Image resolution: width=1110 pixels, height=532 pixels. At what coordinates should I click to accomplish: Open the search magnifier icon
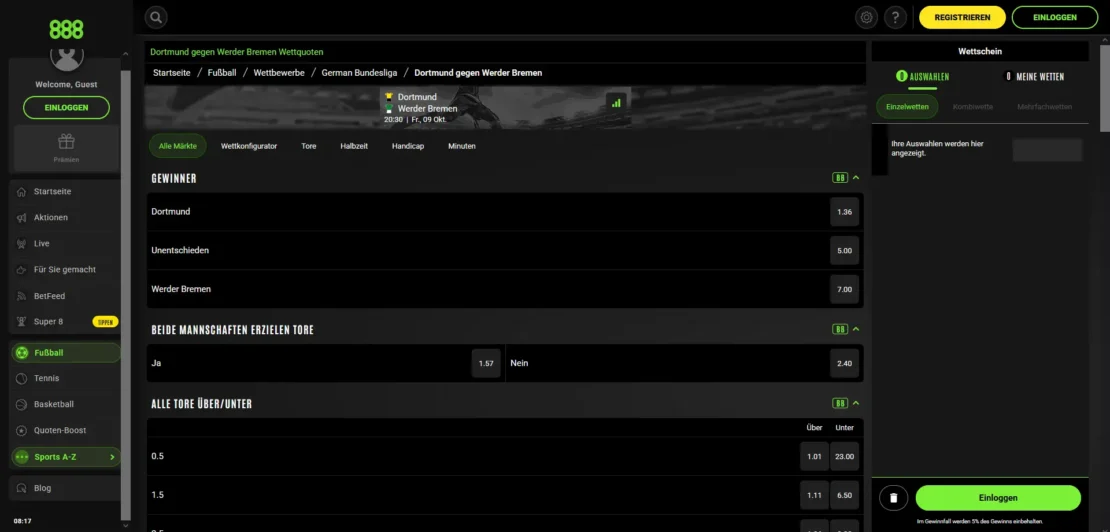tap(156, 17)
